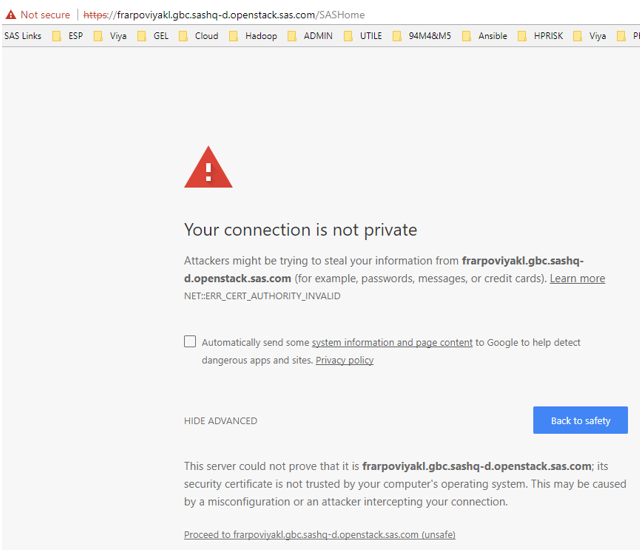Click the Not secure warning triangle icon

11,15
